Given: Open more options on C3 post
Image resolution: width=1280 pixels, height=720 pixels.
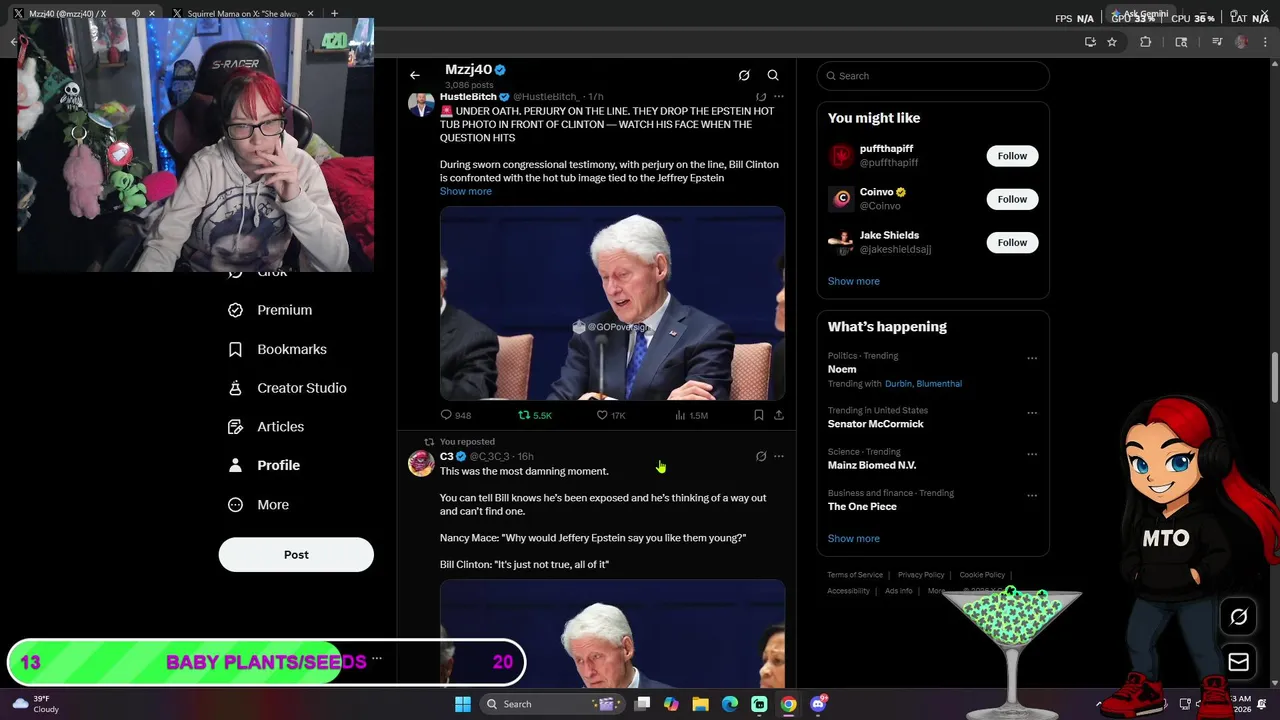Looking at the screenshot, I should [779, 456].
